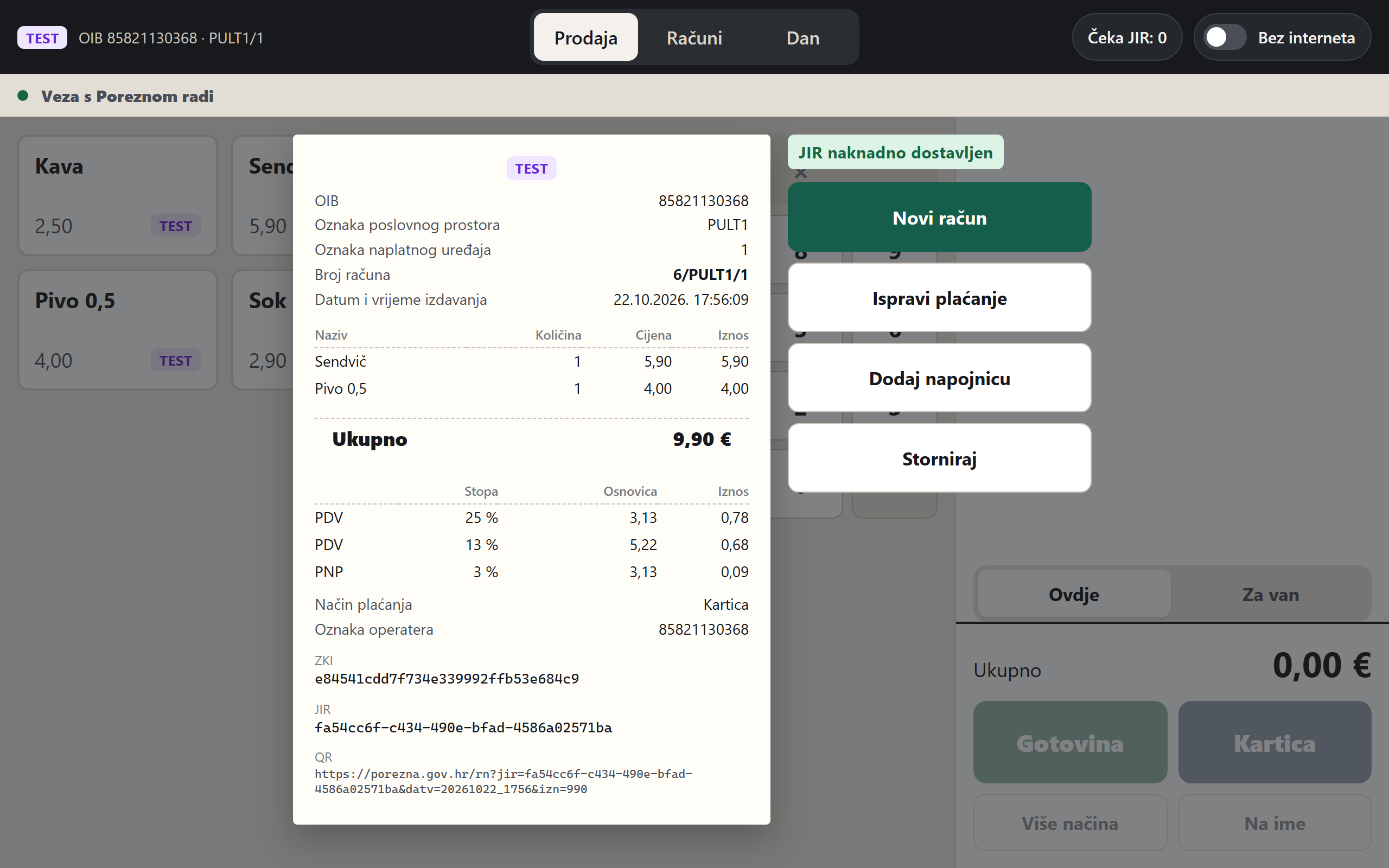Start a new receipt with Novi račun

939,218
